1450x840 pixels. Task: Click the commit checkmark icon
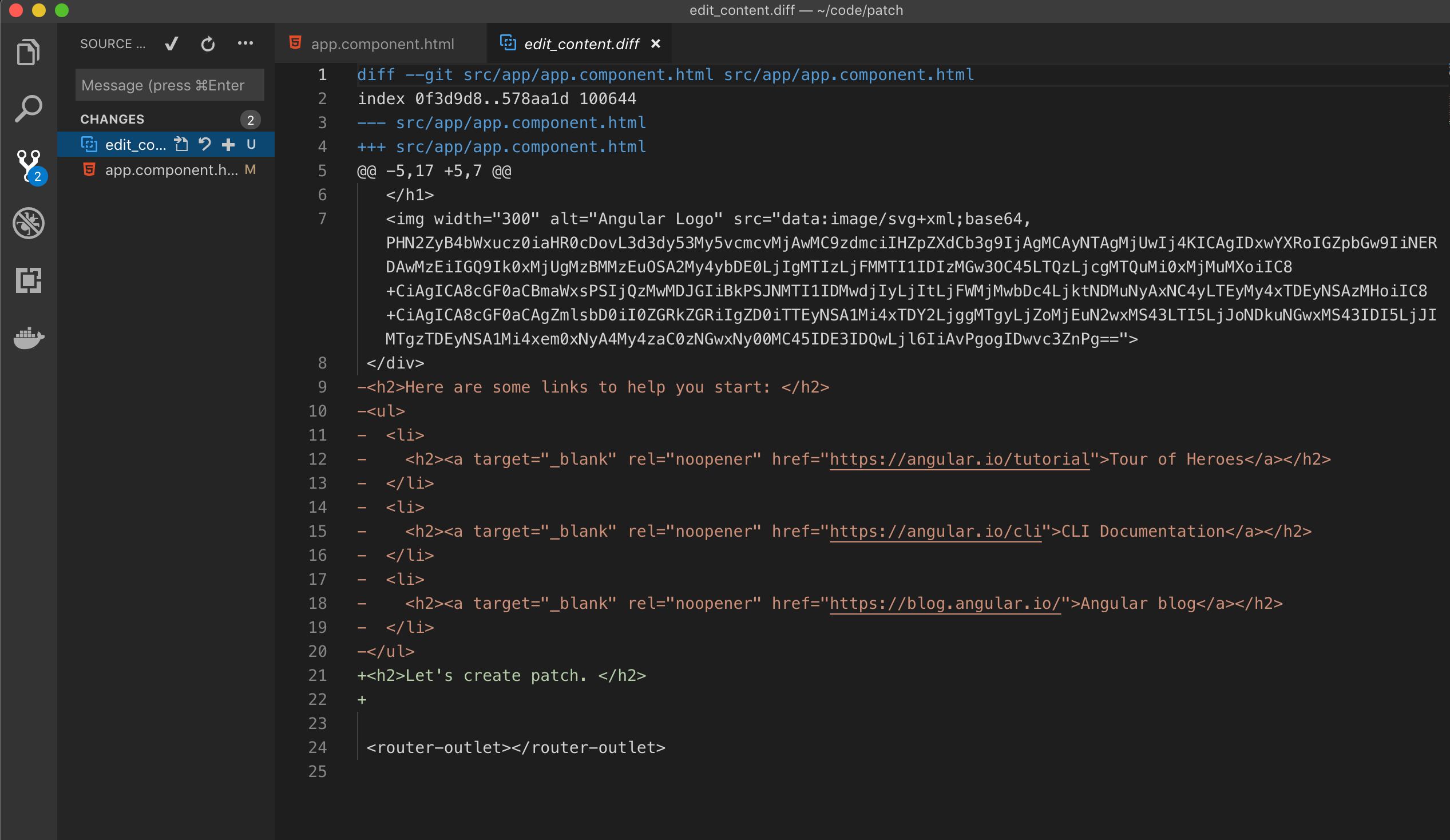tap(172, 43)
